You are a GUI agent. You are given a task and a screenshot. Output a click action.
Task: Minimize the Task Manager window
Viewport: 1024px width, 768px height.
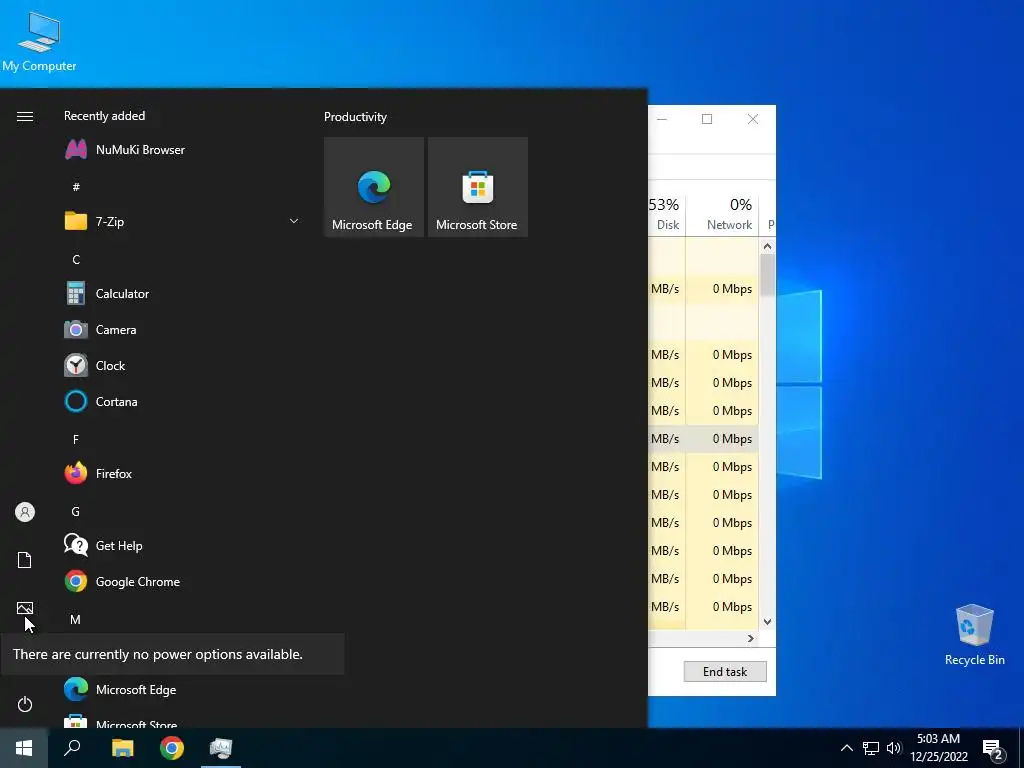(662, 119)
